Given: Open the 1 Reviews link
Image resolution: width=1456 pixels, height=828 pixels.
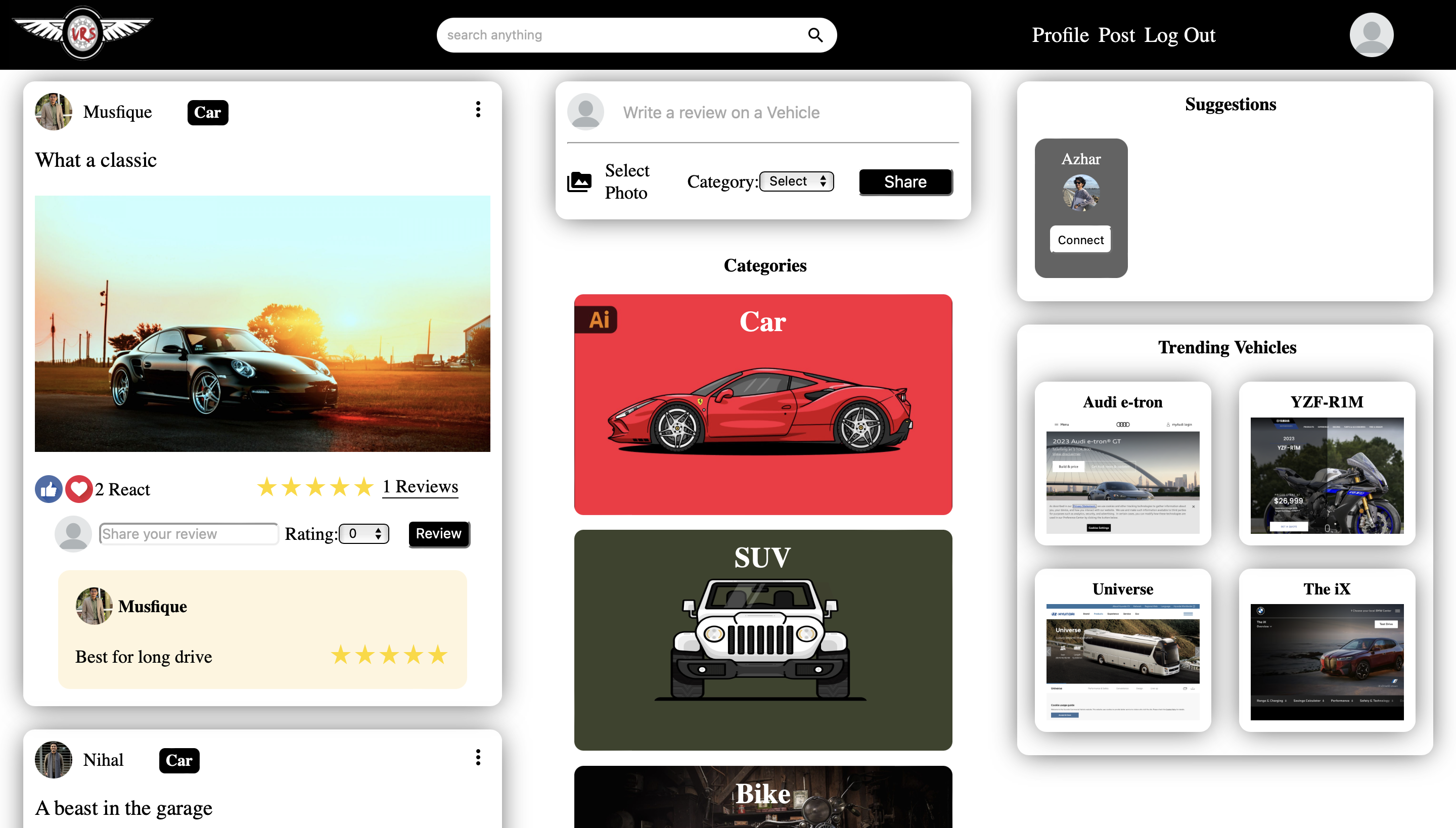Looking at the screenshot, I should pos(420,487).
